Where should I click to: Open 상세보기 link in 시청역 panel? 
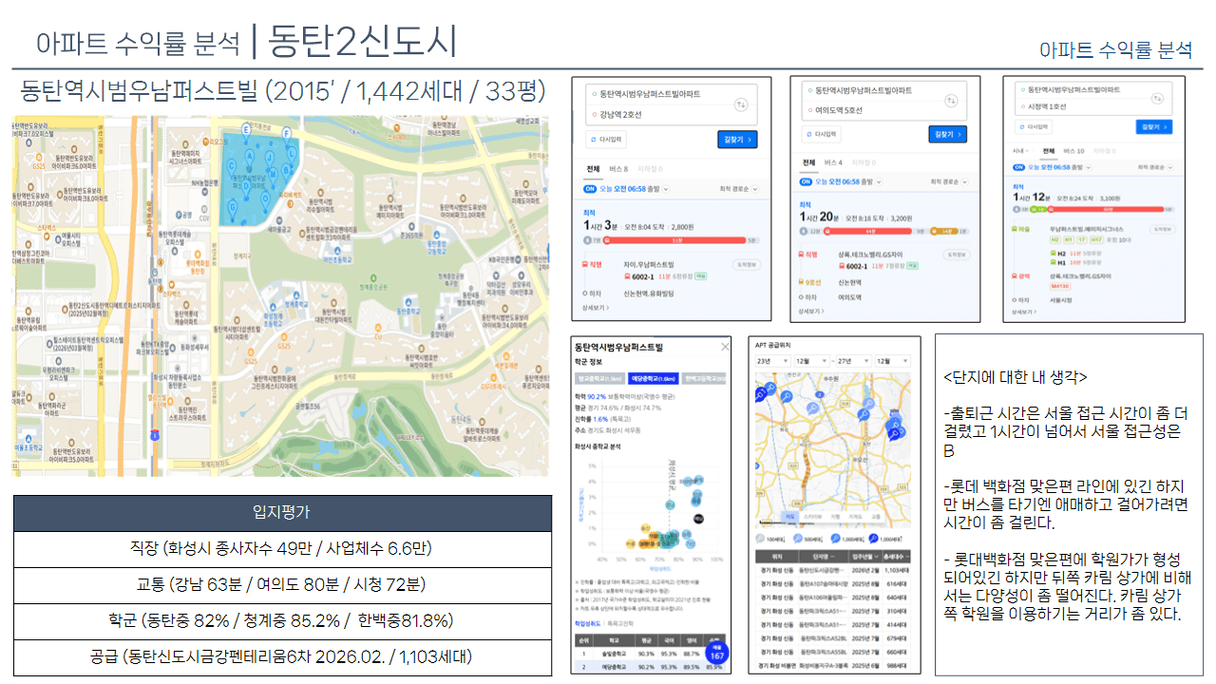(1024, 312)
